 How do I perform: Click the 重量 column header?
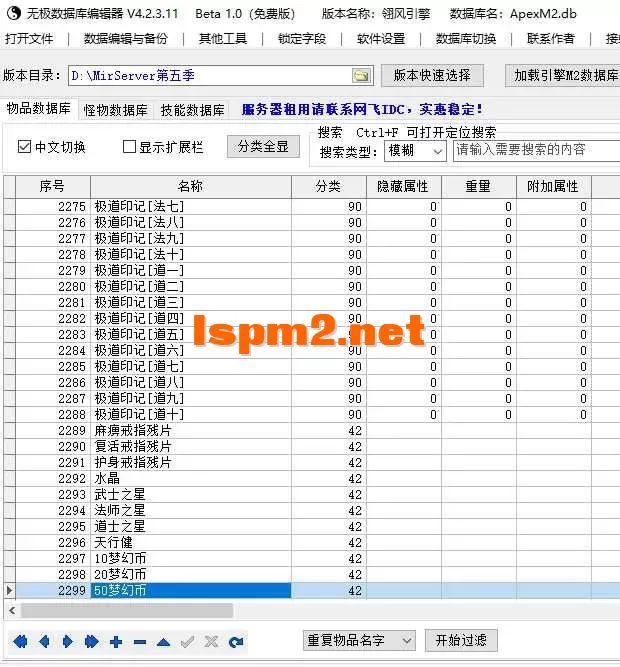click(x=478, y=186)
